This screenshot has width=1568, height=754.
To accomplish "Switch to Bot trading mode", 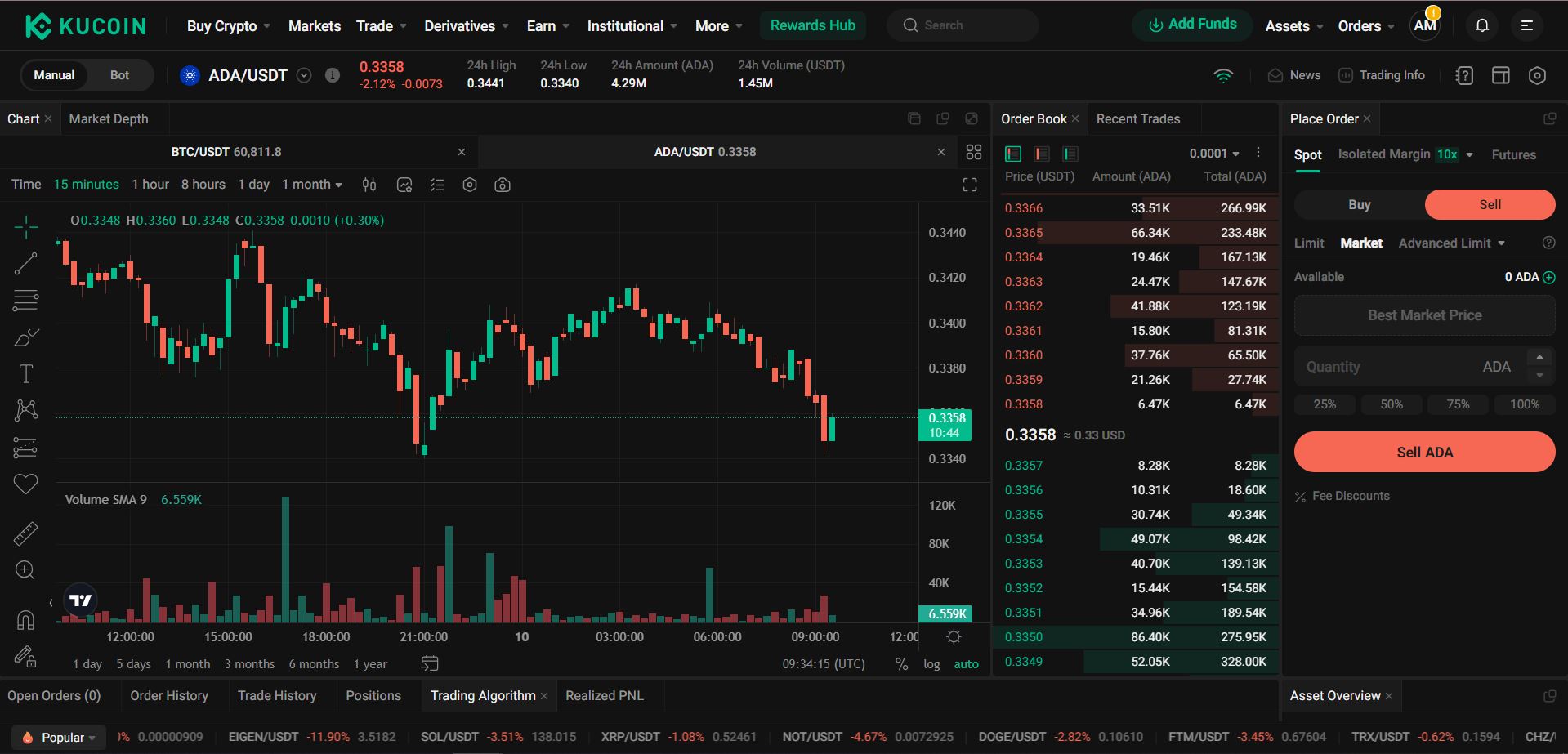I will tap(119, 75).
